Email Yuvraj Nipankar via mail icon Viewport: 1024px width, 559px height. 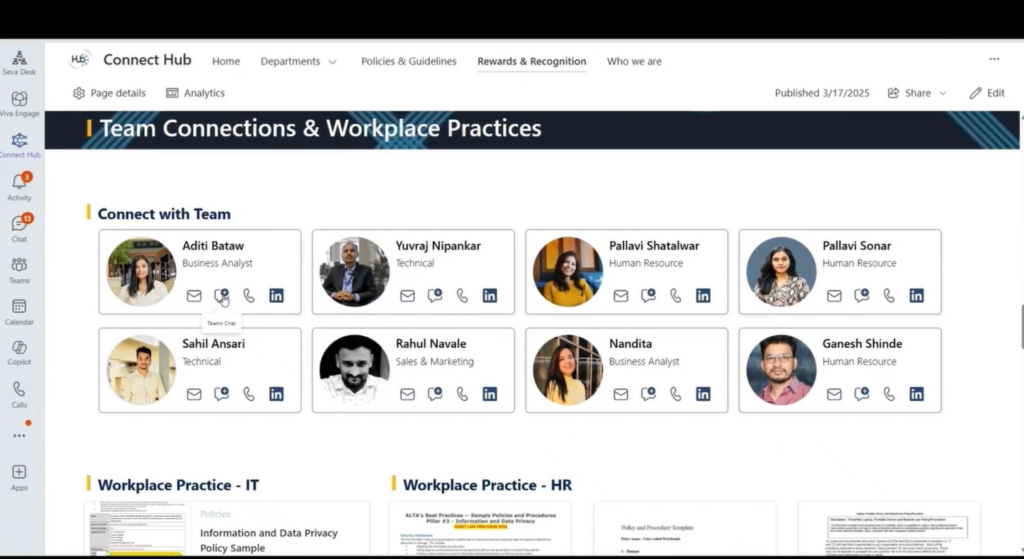(408, 296)
